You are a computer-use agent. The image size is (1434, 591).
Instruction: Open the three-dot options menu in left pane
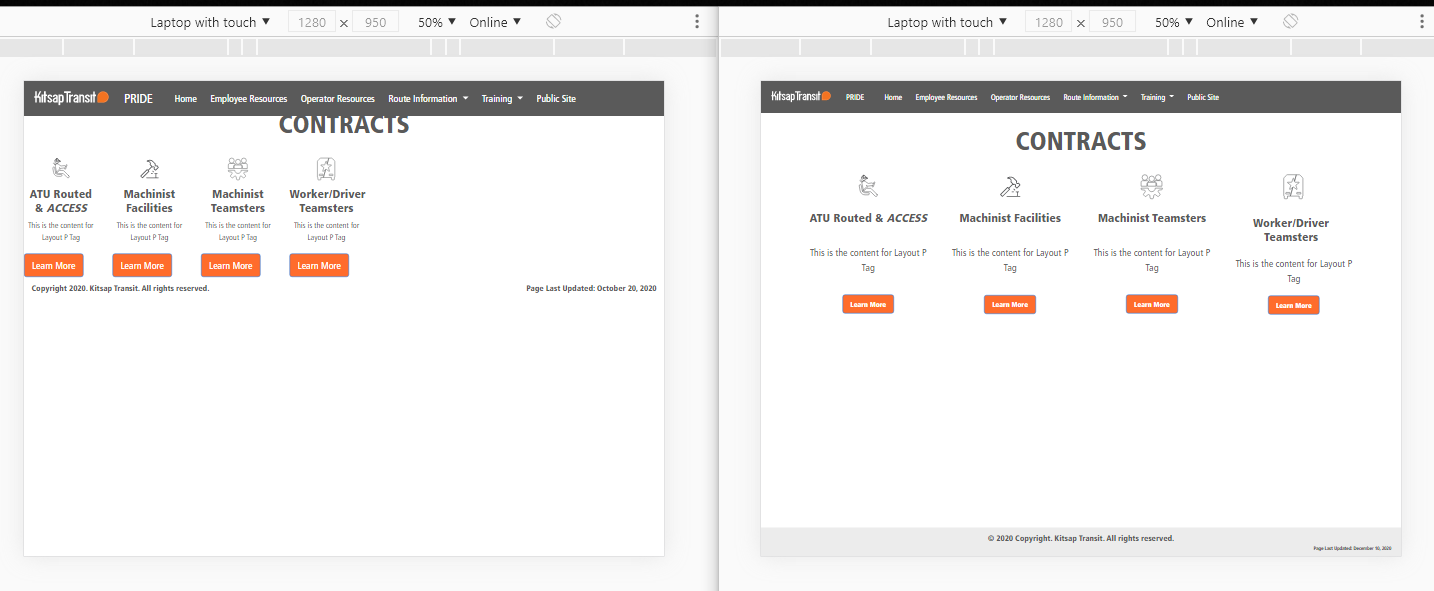697,22
